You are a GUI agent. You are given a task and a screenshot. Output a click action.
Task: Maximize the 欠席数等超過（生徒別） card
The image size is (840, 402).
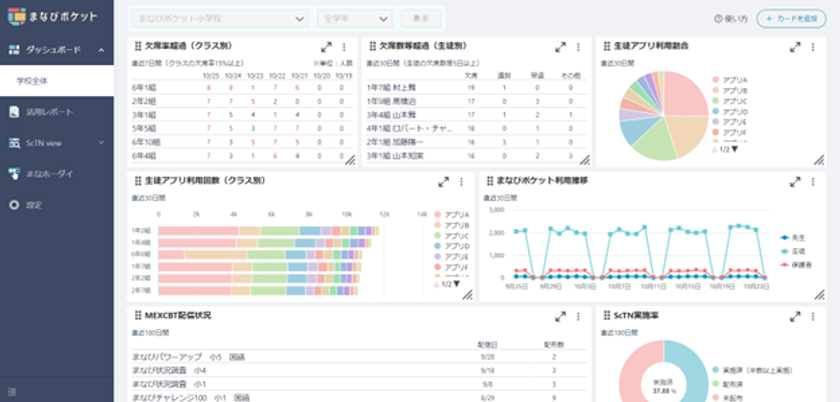coord(560,47)
